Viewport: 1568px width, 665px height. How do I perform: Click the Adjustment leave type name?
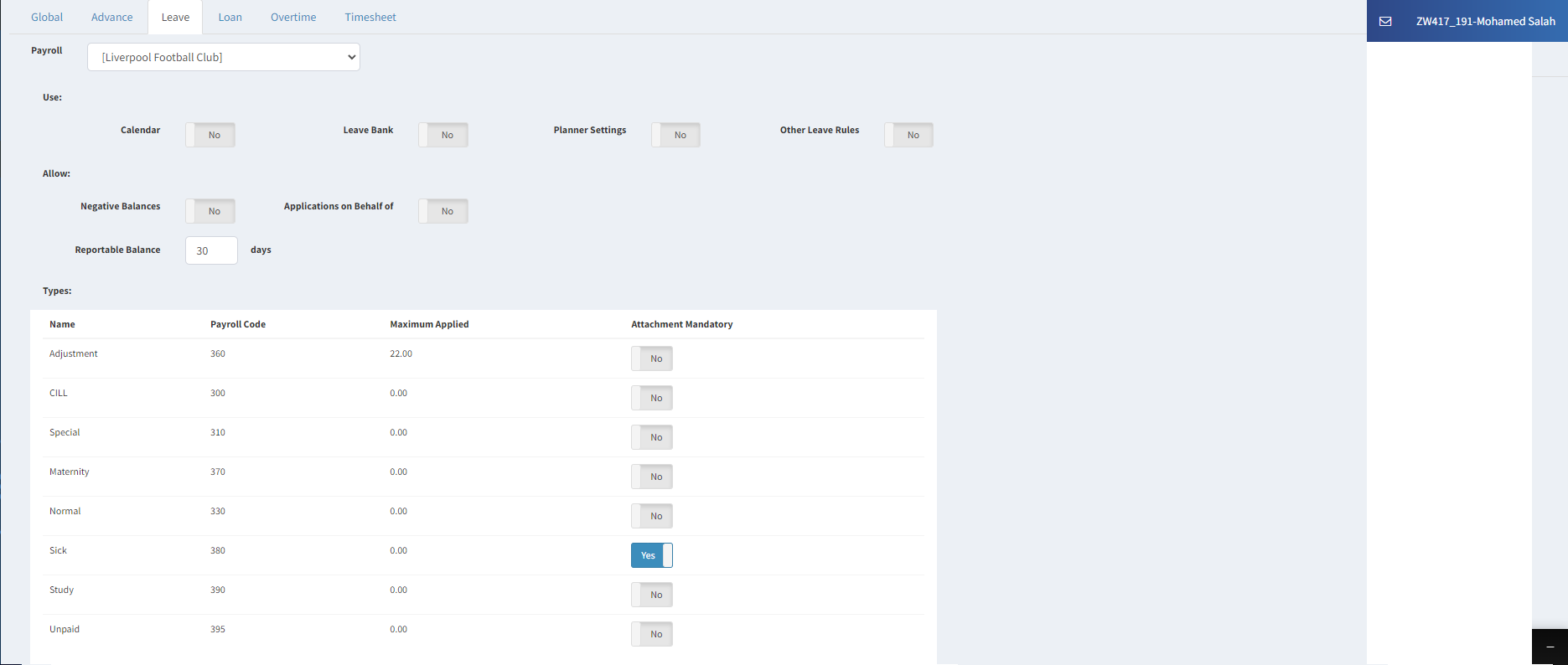(74, 353)
